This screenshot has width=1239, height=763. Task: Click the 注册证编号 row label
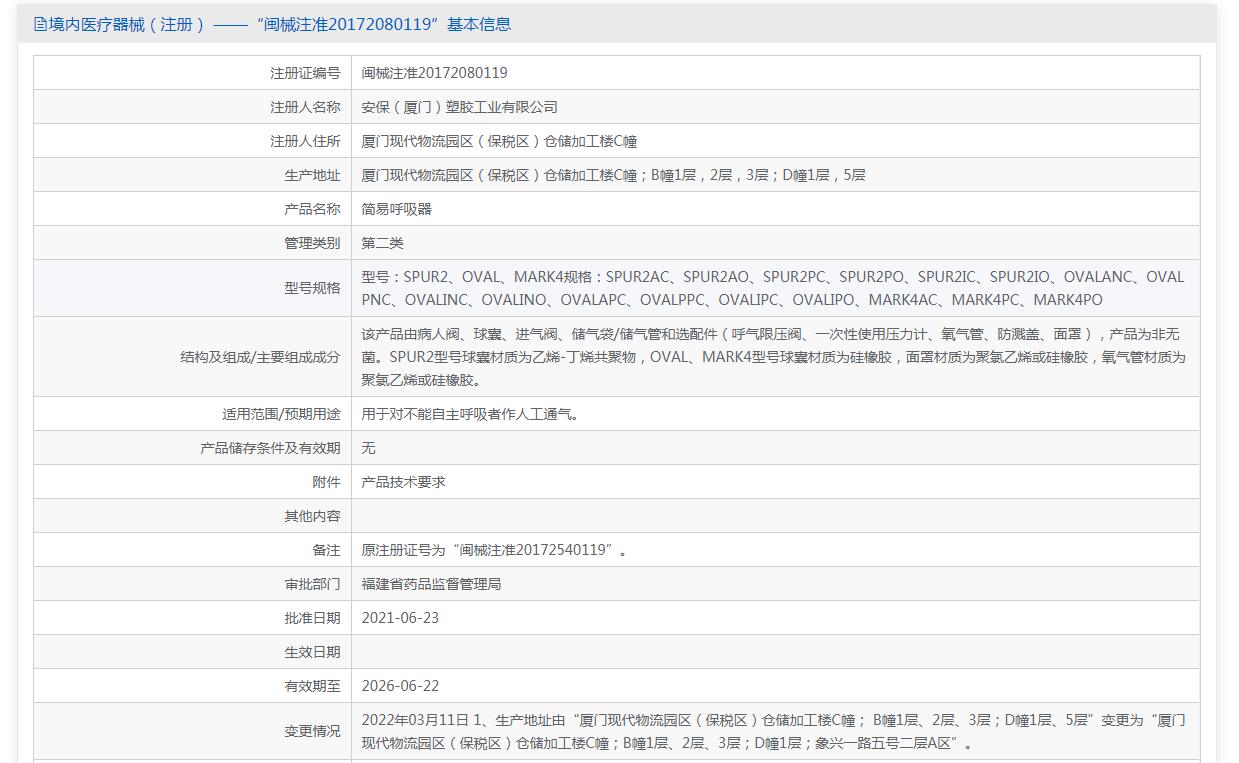(x=305, y=73)
